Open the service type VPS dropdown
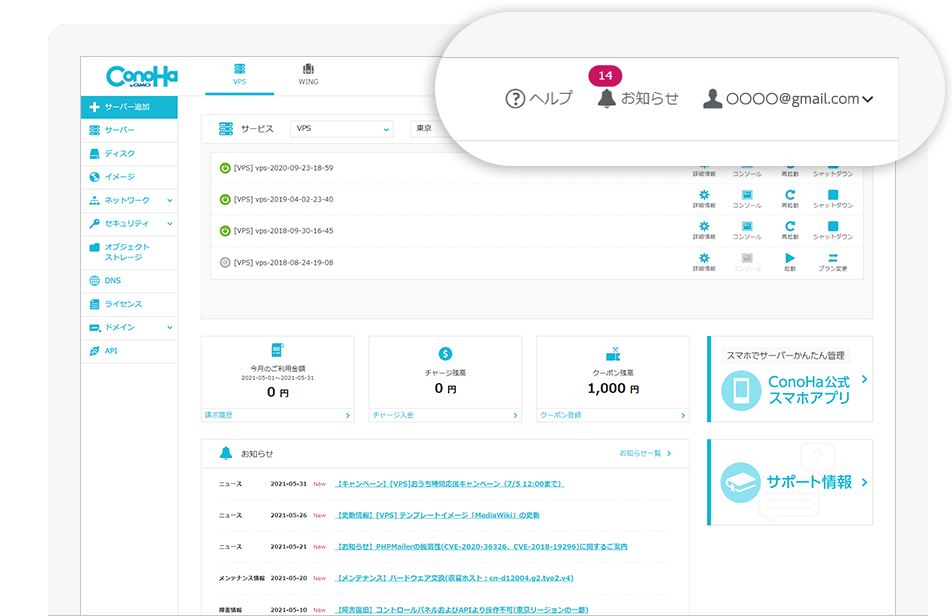 coord(341,129)
